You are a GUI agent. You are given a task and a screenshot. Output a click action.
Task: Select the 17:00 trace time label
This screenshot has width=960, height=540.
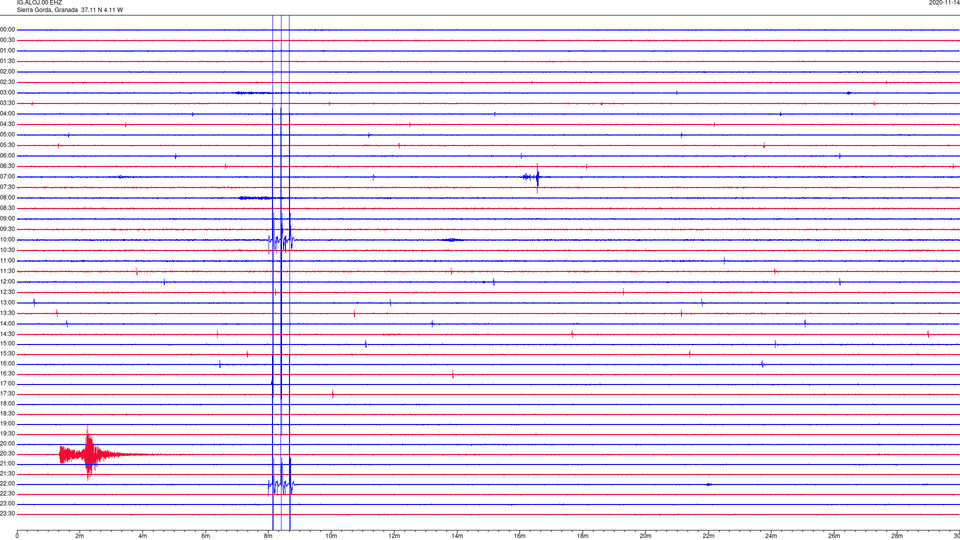point(8,384)
